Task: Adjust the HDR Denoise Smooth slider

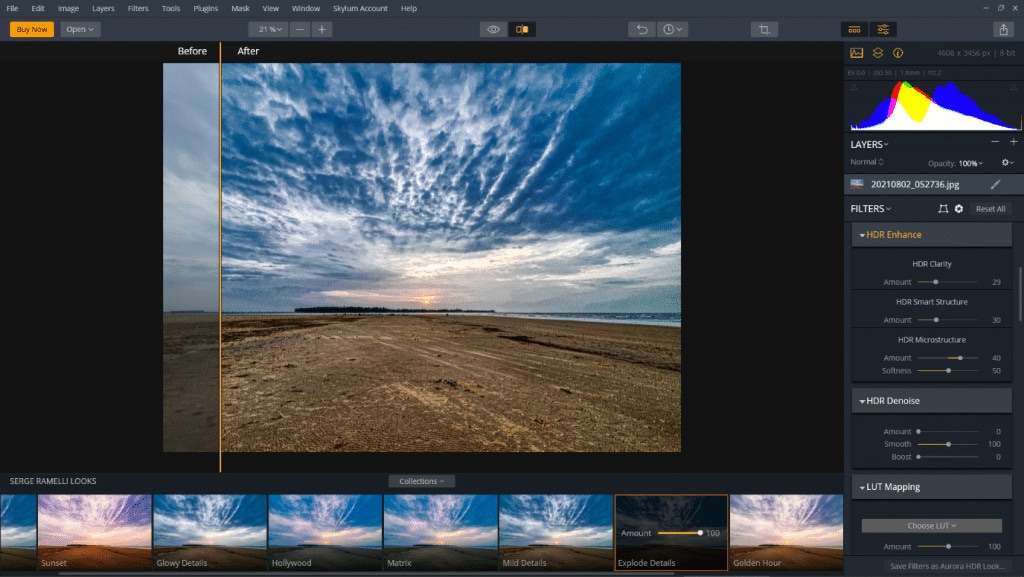Action: point(948,444)
